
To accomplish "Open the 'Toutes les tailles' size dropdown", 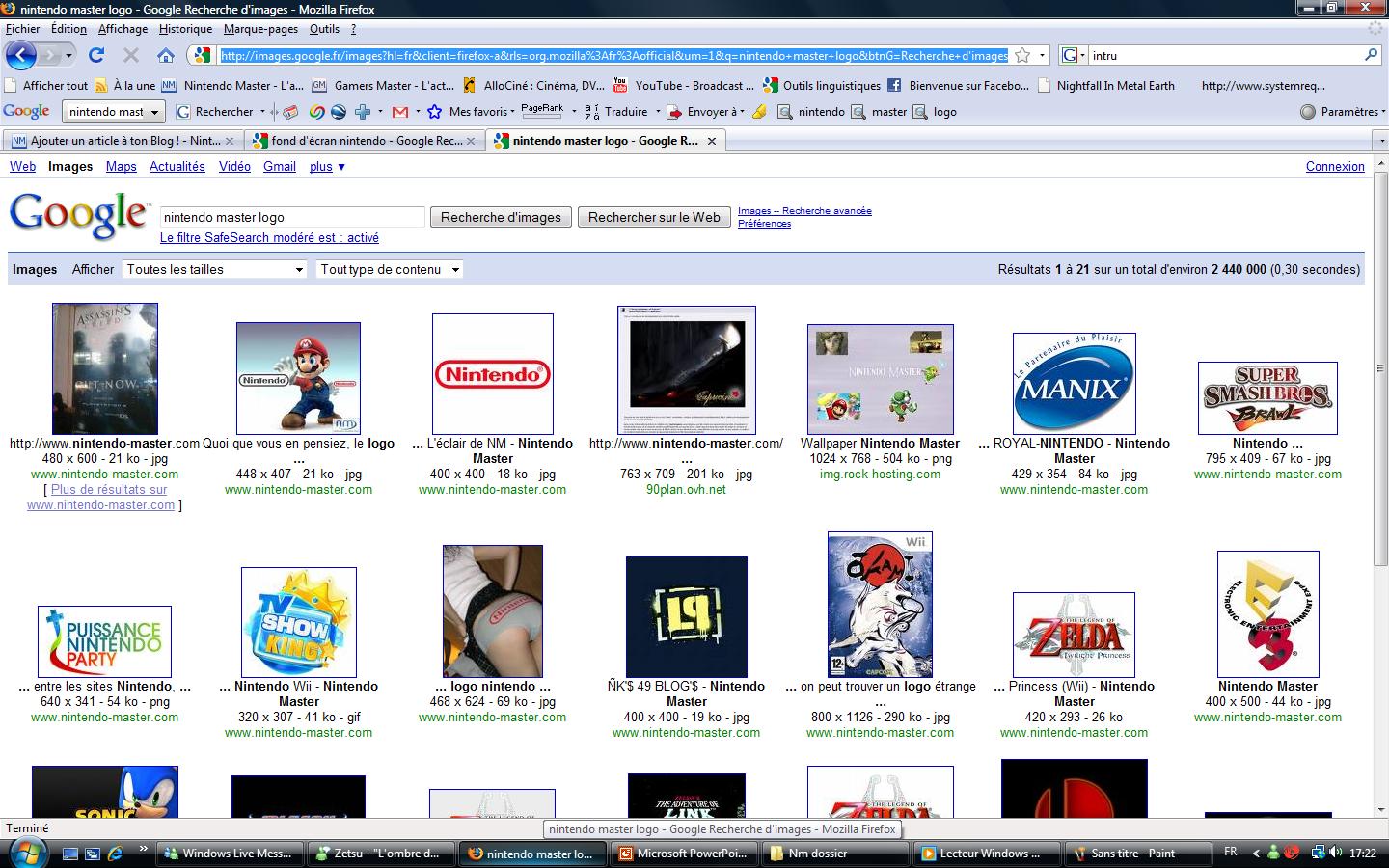I will [214, 269].
